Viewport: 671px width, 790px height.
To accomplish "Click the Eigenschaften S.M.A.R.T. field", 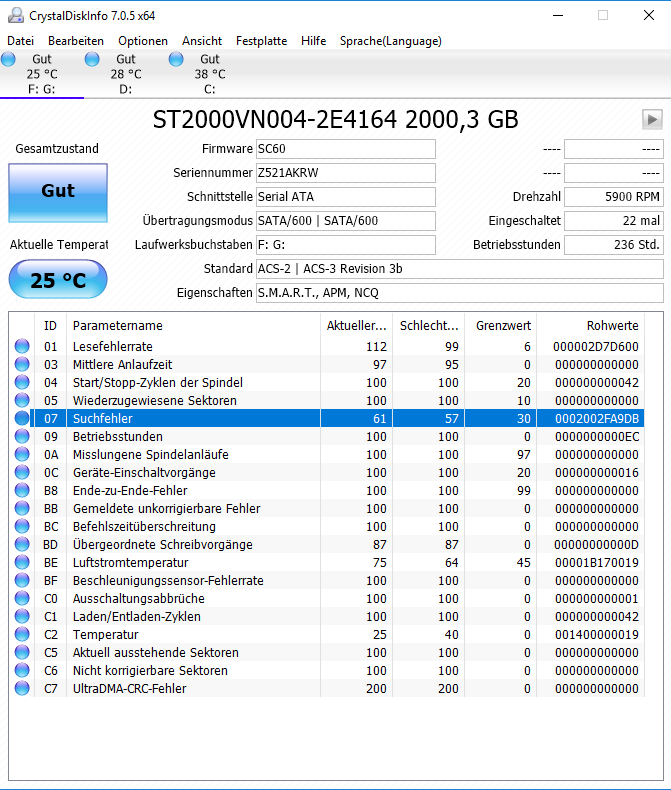I will click(459, 293).
